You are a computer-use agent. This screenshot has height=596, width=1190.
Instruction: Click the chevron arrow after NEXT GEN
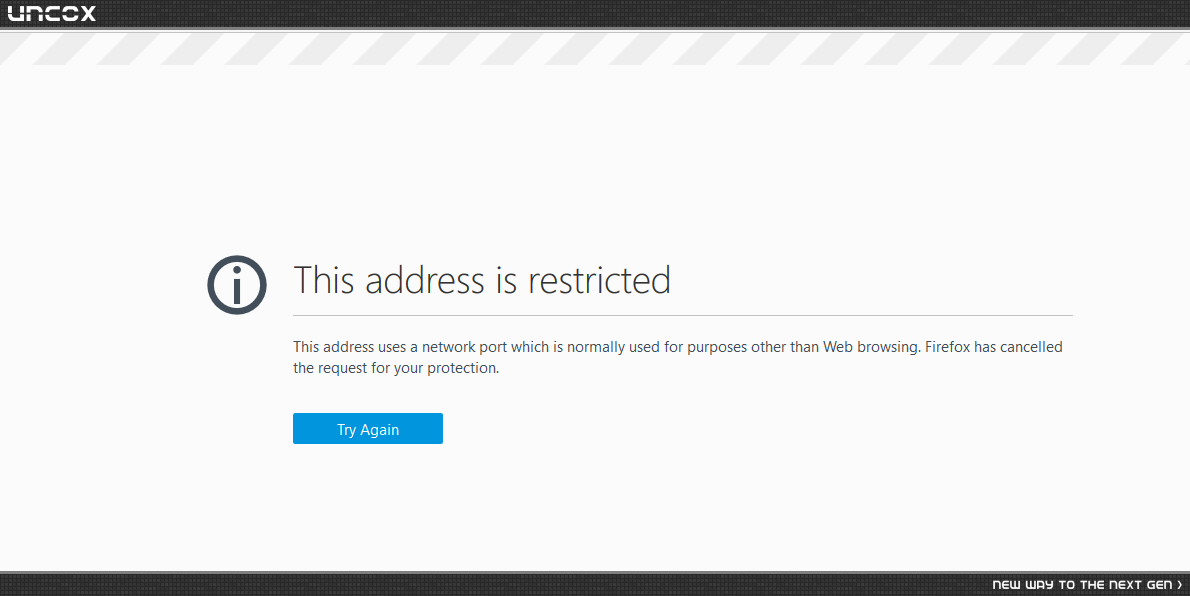(x=1179, y=585)
